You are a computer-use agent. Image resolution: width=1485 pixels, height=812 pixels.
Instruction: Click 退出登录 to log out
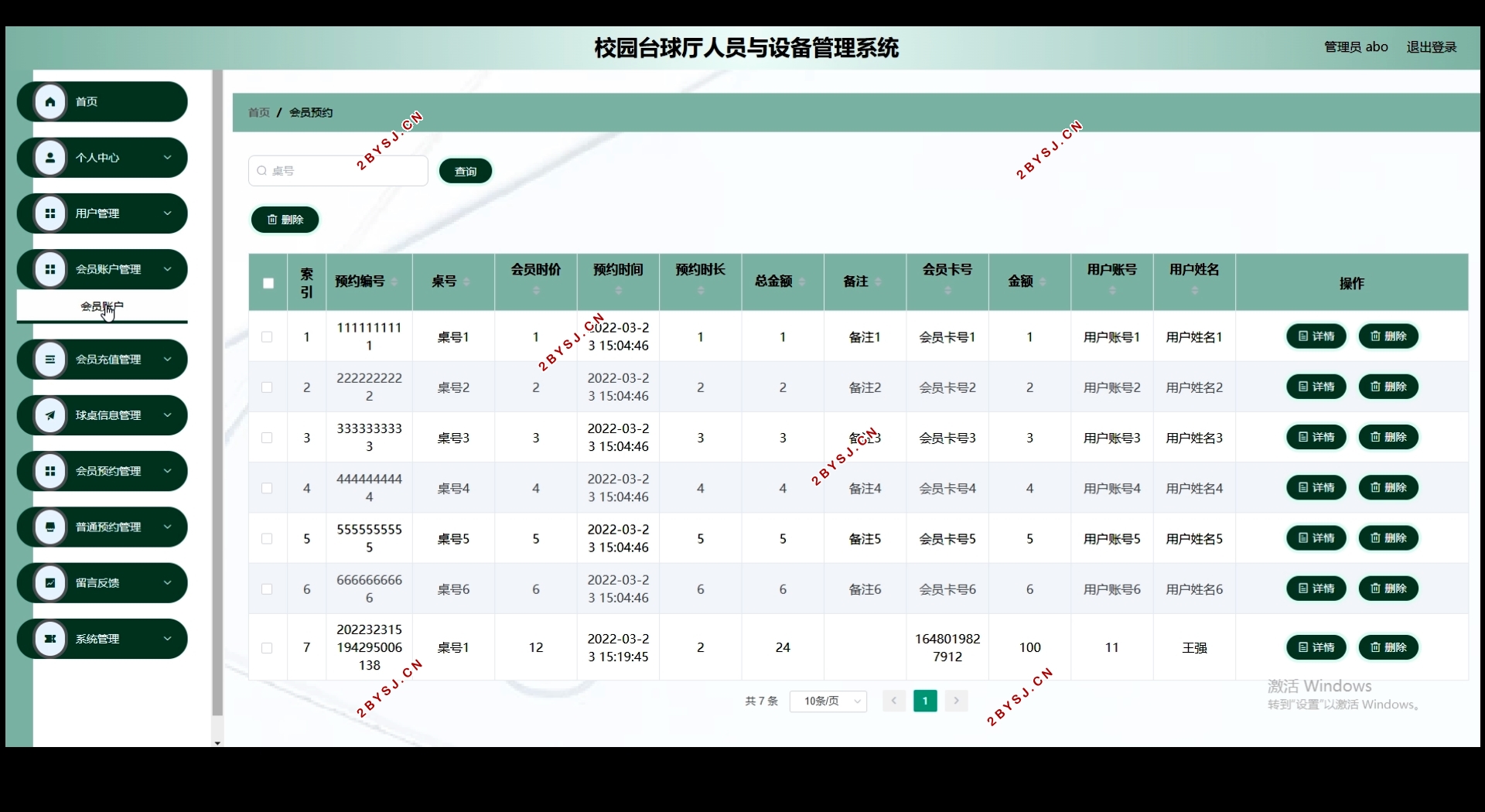point(1432,47)
